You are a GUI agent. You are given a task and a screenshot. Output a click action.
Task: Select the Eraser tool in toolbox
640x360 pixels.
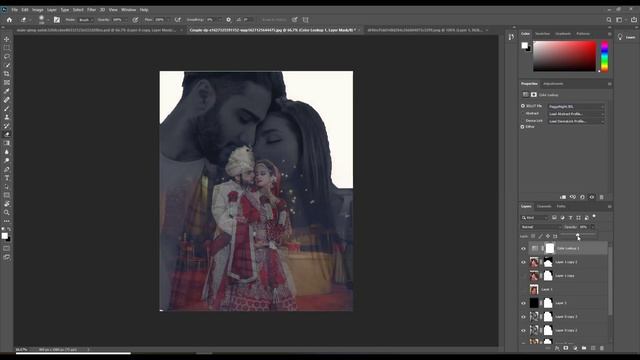[7, 134]
